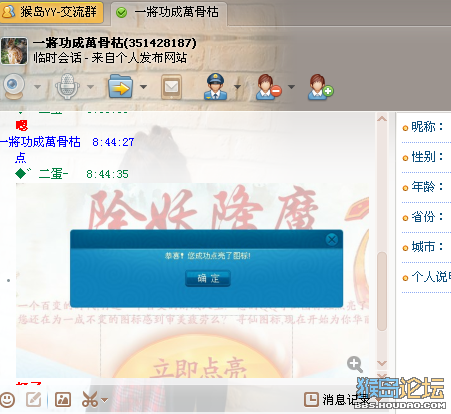Viewport: 451px width, 414px height.
Task: Click the 昵称 profile field label
Action: [427, 127]
